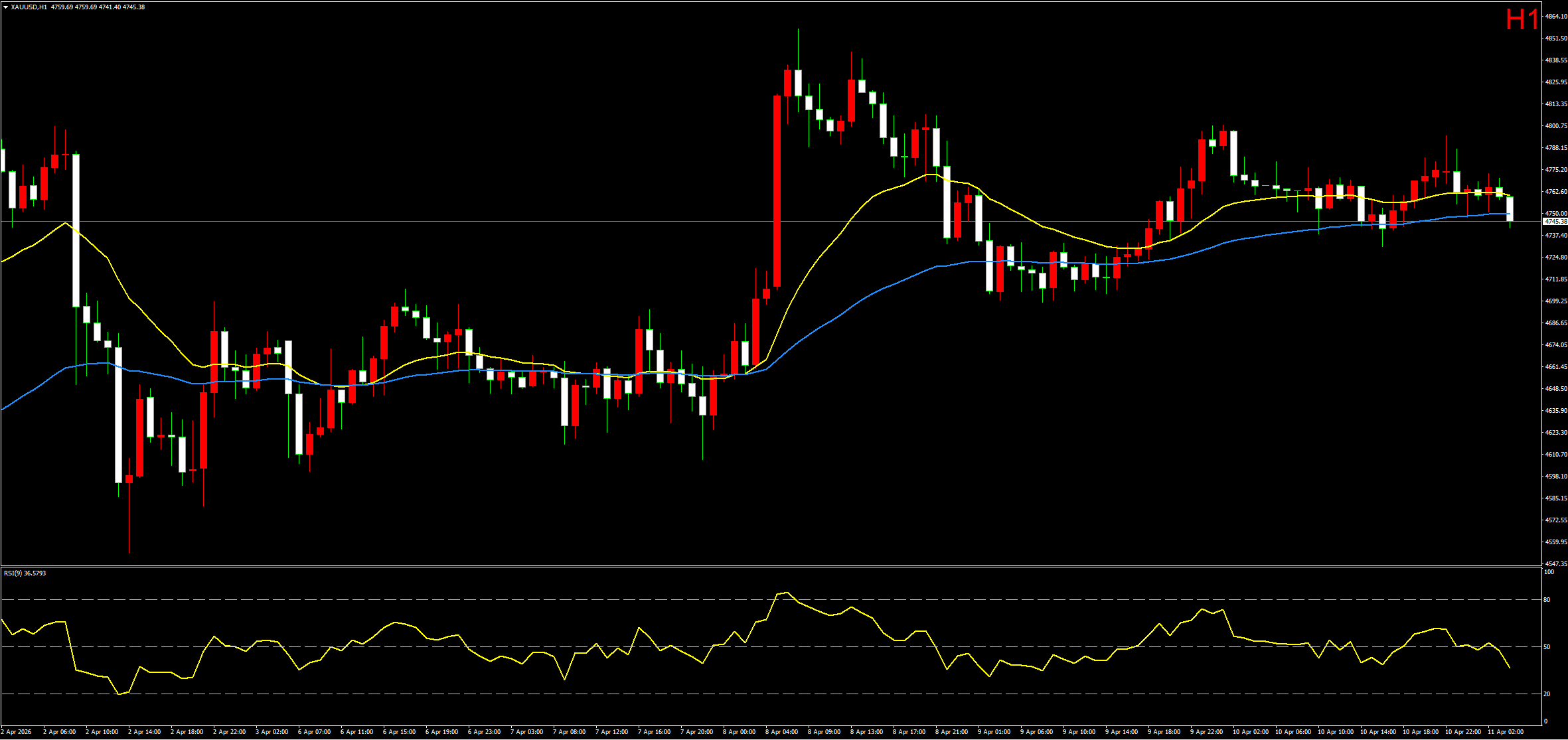Viewport: 1568px width, 740px height.
Task: Click the 4800.75 price scale value
Action: [1556, 126]
